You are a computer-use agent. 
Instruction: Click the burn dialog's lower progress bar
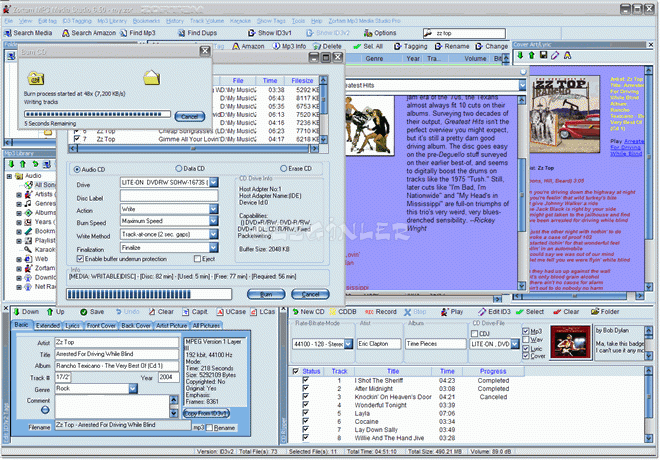pyautogui.click(x=149, y=294)
